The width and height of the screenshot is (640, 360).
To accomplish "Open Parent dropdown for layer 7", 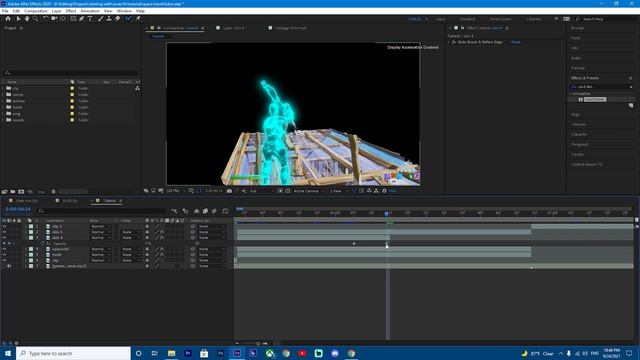I will click(211, 266).
